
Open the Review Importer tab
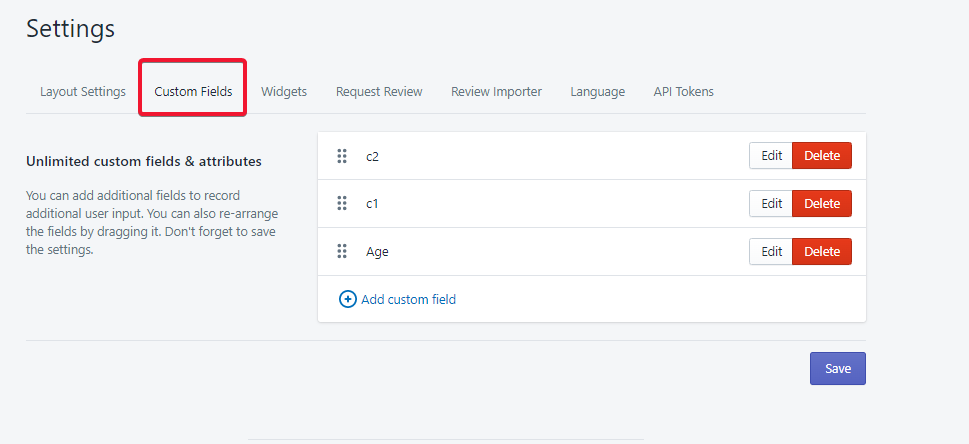coord(496,92)
